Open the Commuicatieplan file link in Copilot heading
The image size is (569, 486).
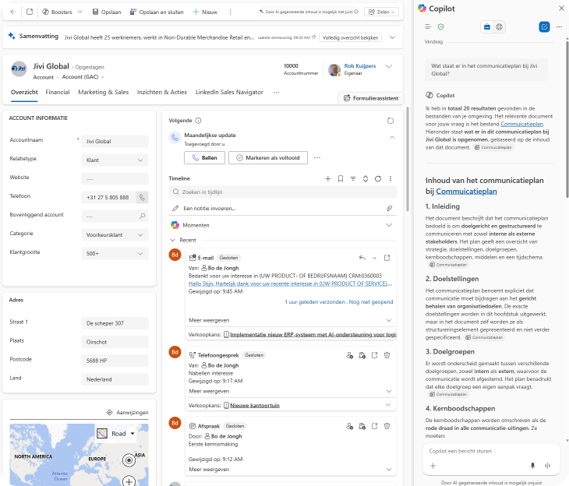[466, 191]
